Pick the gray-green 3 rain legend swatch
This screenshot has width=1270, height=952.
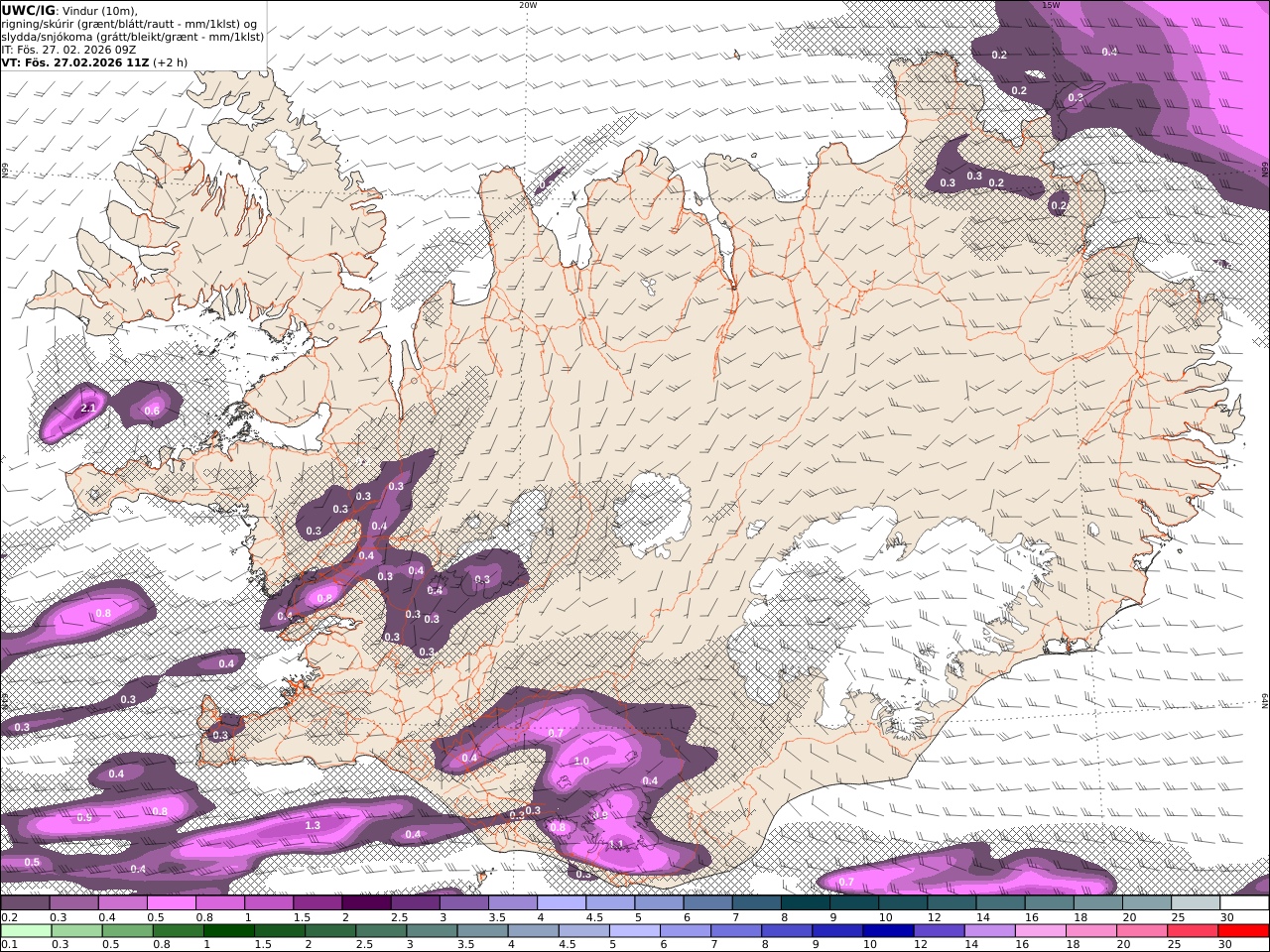point(431,930)
